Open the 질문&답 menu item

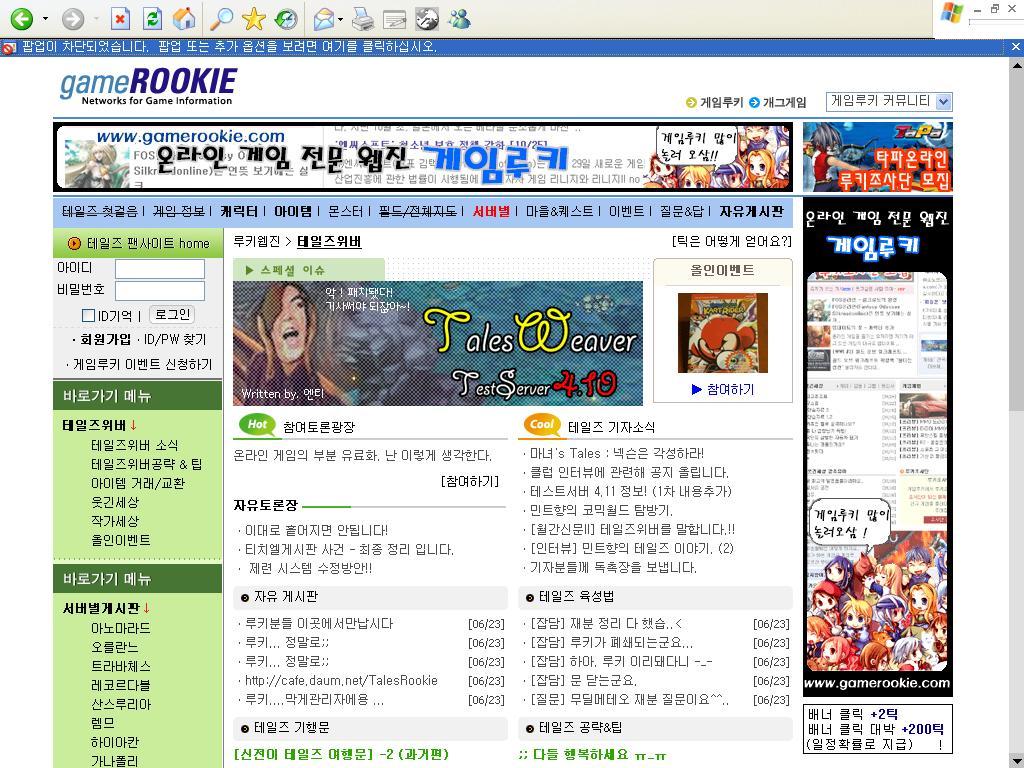tap(682, 211)
